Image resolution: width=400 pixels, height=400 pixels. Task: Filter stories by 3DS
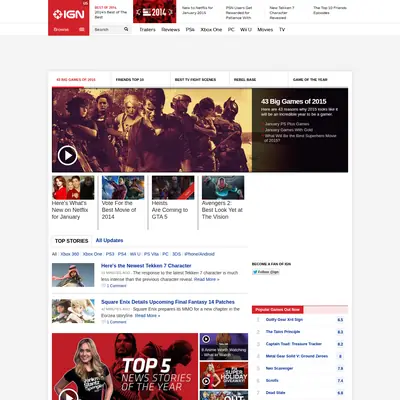[x=176, y=254]
